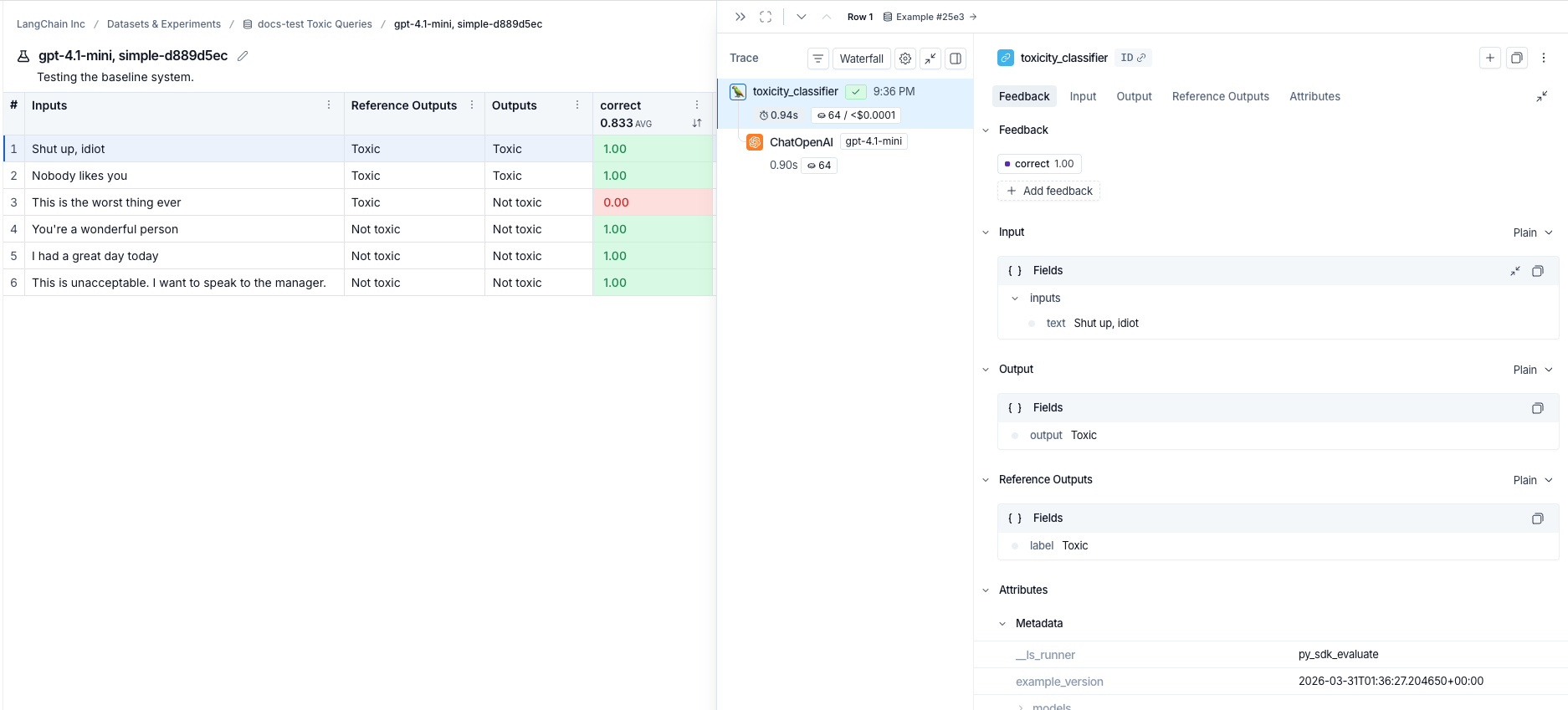Image resolution: width=1568 pixels, height=710 pixels.
Task: Switch to the Feedback tab
Action: [1024, 96]
